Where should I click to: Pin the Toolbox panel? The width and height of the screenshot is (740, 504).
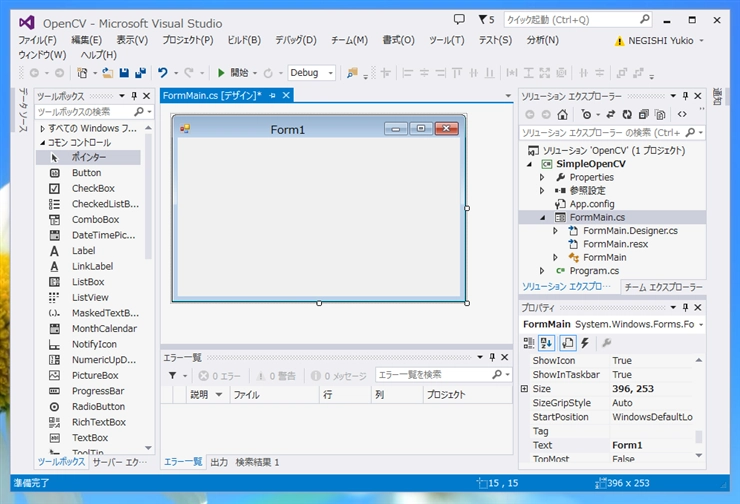click(134, 96)
